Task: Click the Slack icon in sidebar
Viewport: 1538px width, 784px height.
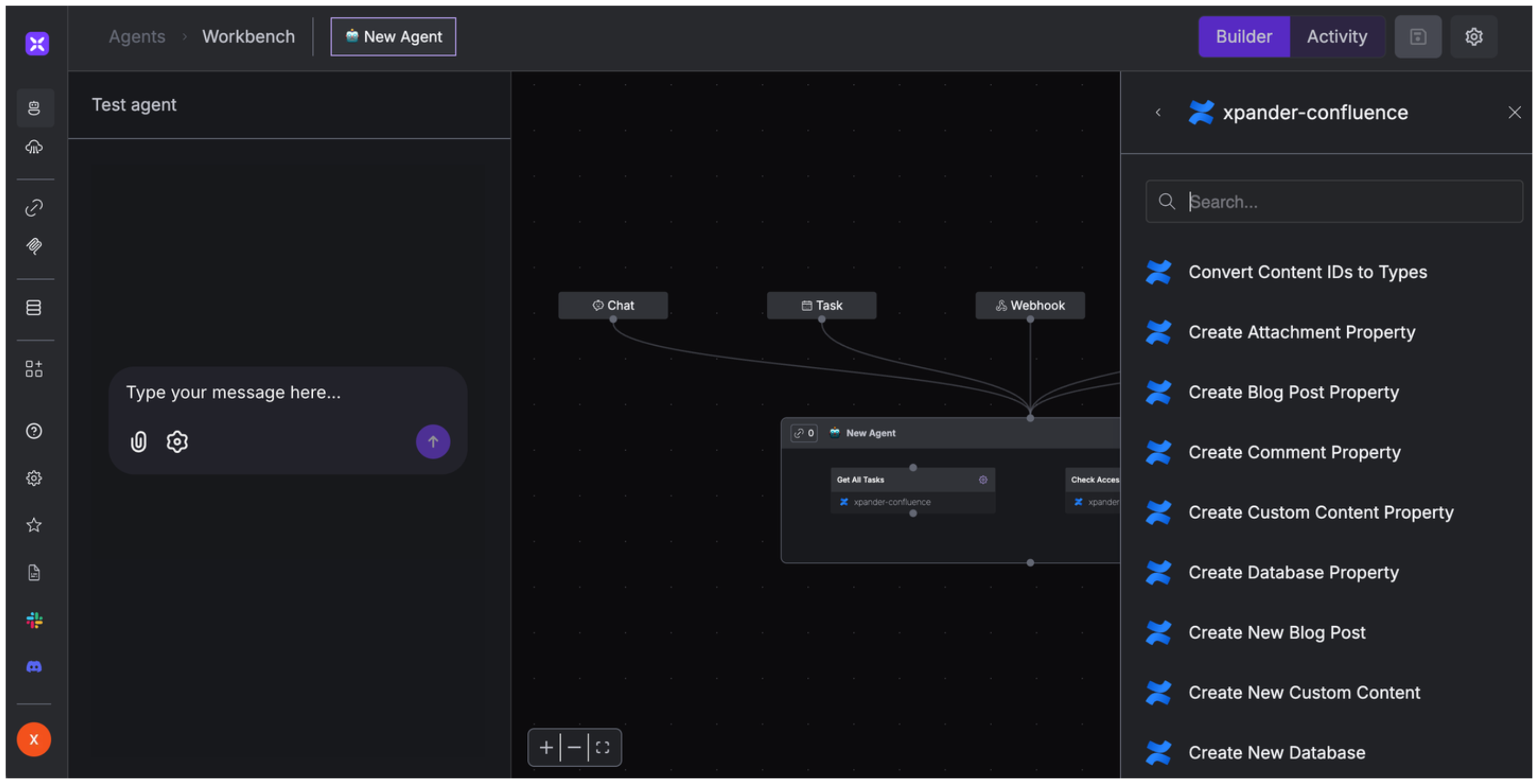Action: pyautogui.click(x=34, y=620)
